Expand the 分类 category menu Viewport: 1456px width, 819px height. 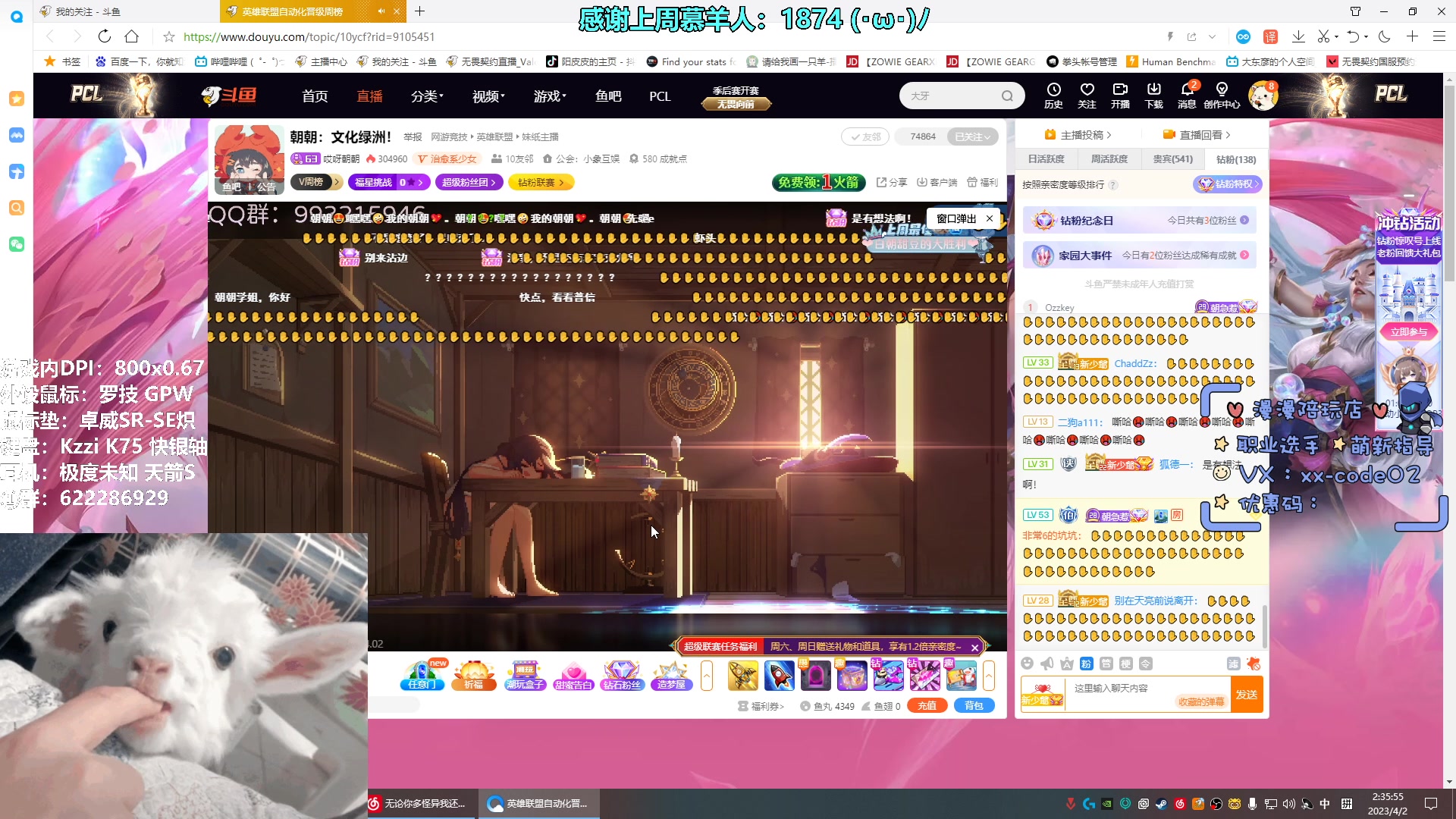(427, 96)
